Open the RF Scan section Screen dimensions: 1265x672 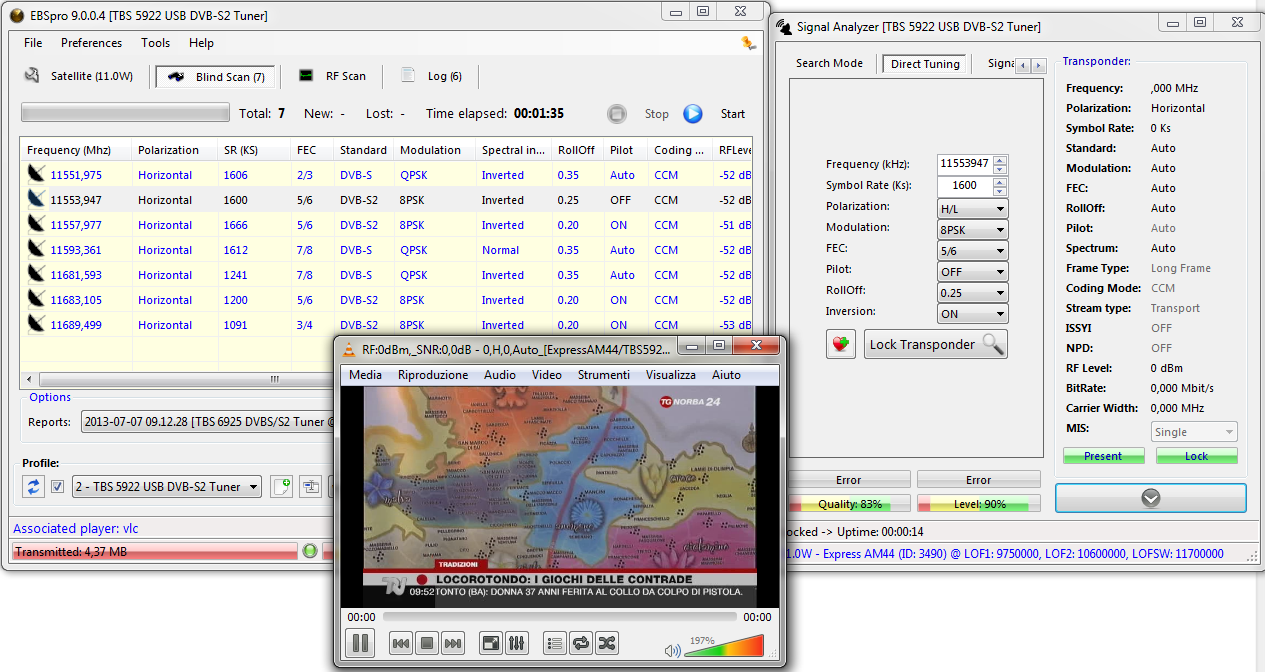coord(334,76)
